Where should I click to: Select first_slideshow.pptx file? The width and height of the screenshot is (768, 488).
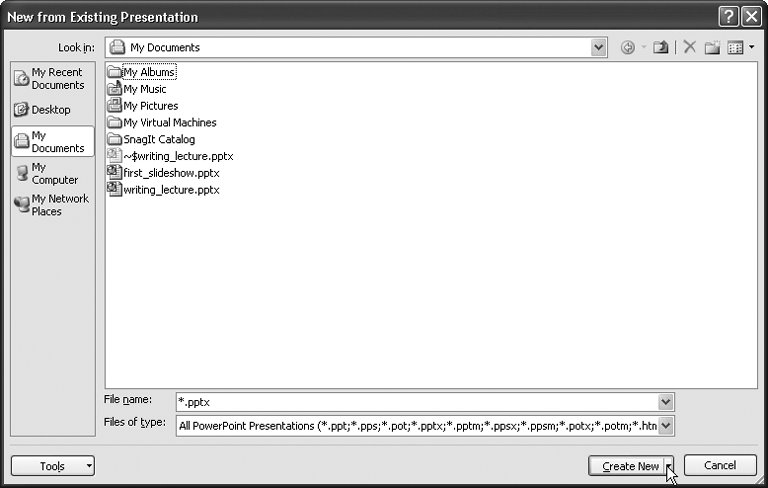(x=163, y=173)
